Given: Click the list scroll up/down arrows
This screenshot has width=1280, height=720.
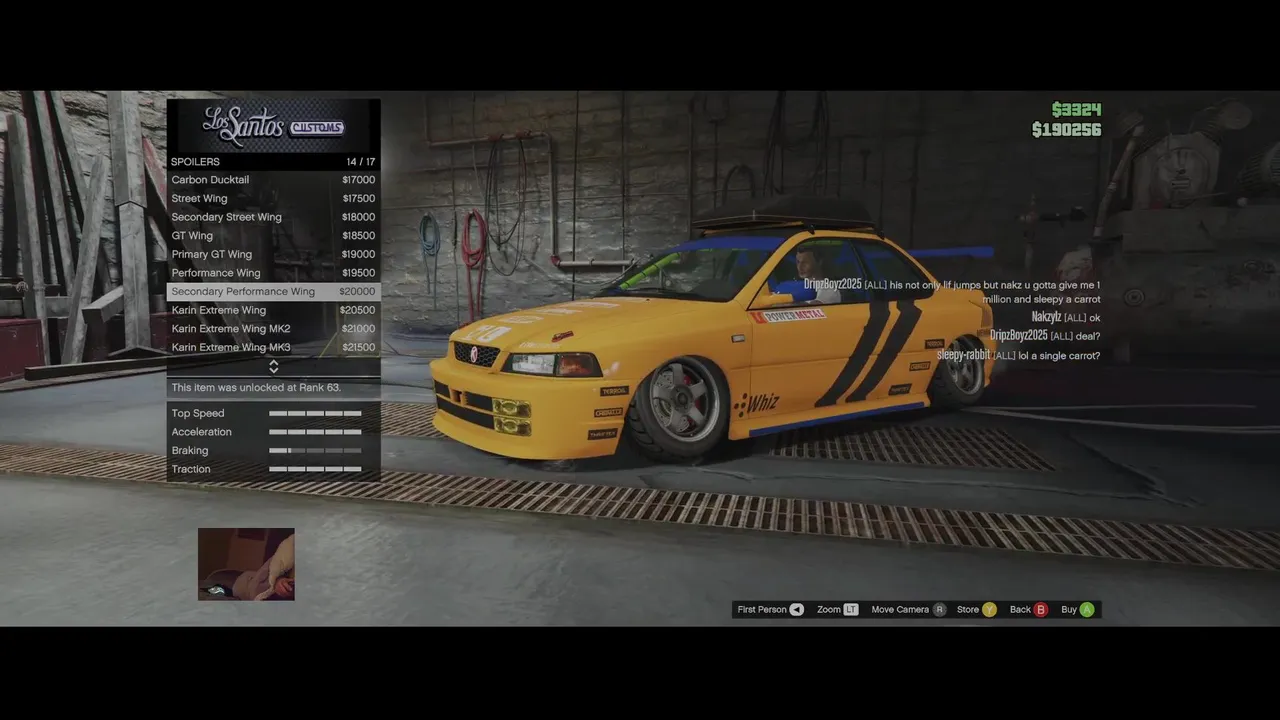Looking at the screenshot, I should (x=274, y=367).
